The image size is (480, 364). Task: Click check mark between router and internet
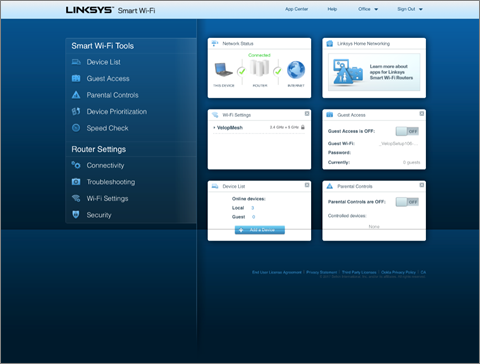[278, 71]
